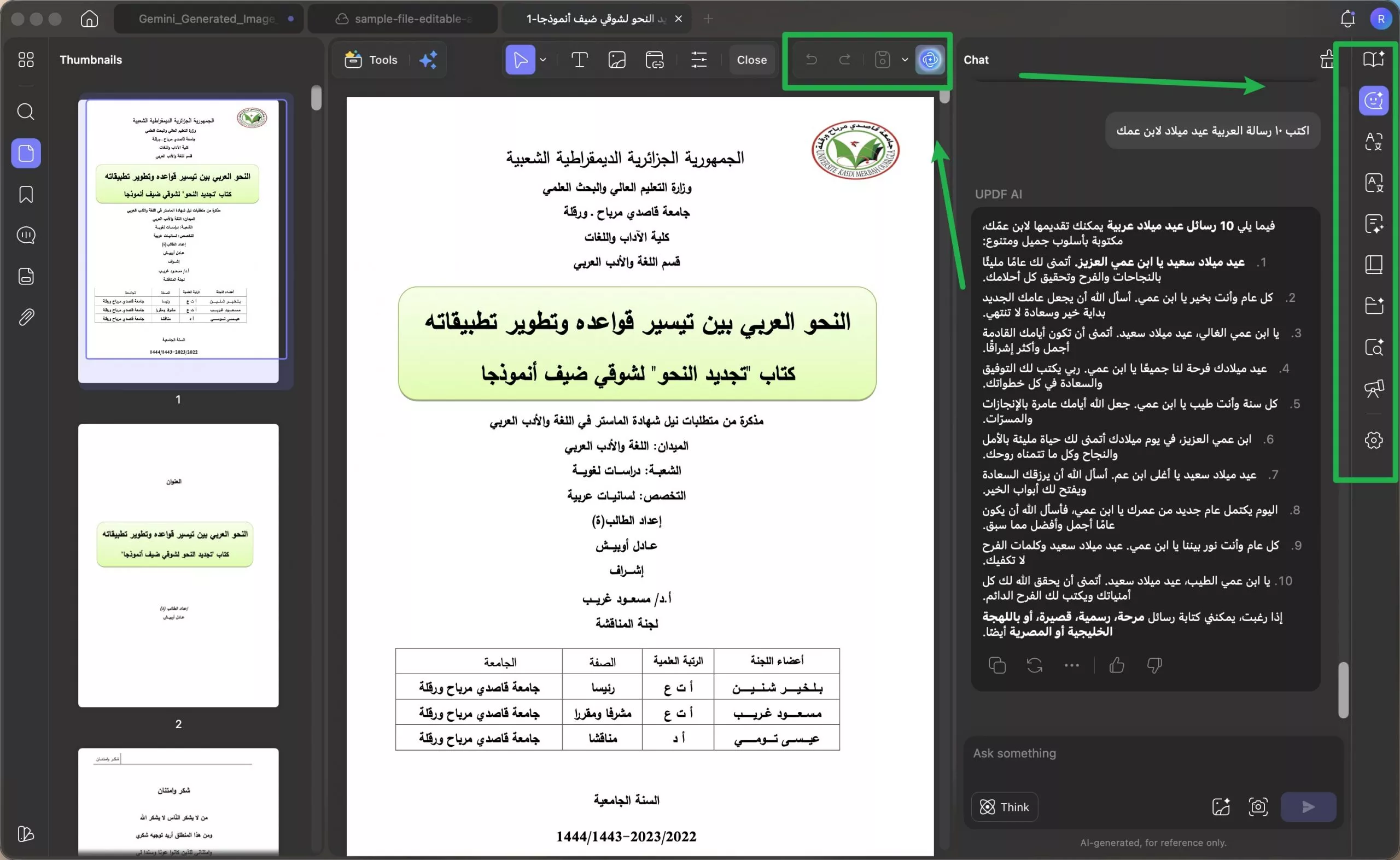
Task: Click the megaphone announcements icon
Action: click(1373, 389)
